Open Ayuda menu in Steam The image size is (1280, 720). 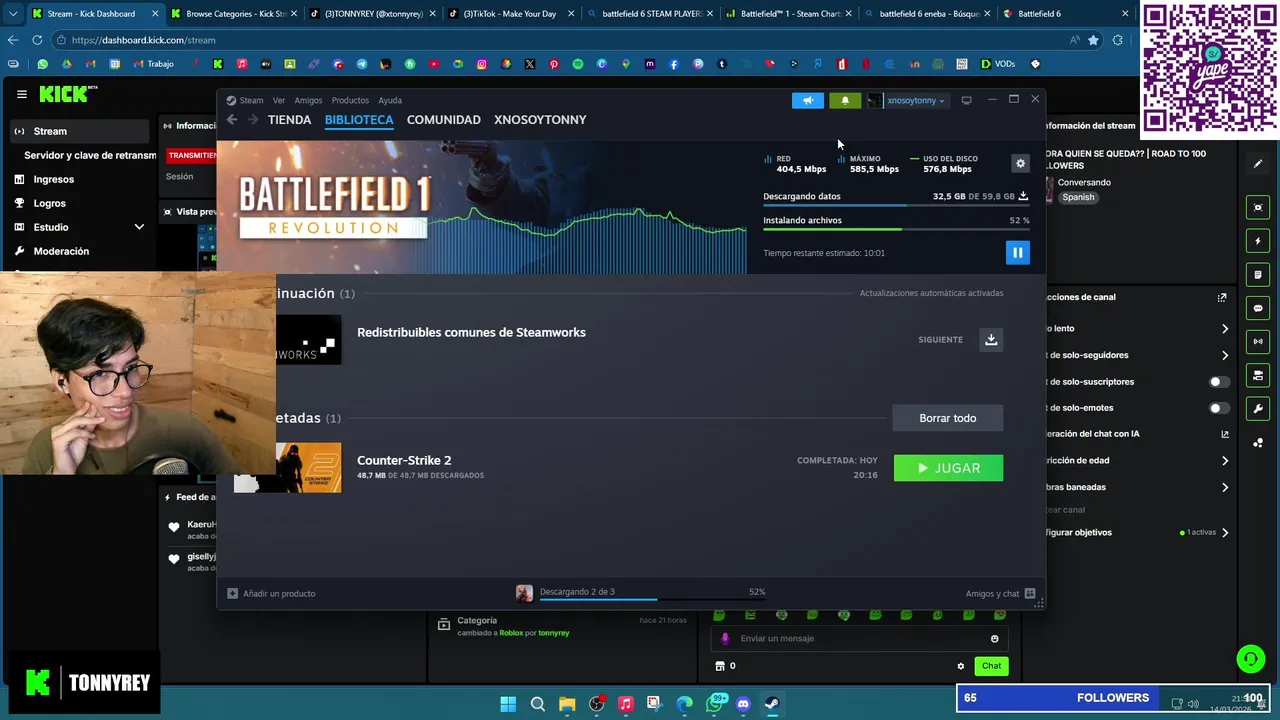(x=390, y=100)
